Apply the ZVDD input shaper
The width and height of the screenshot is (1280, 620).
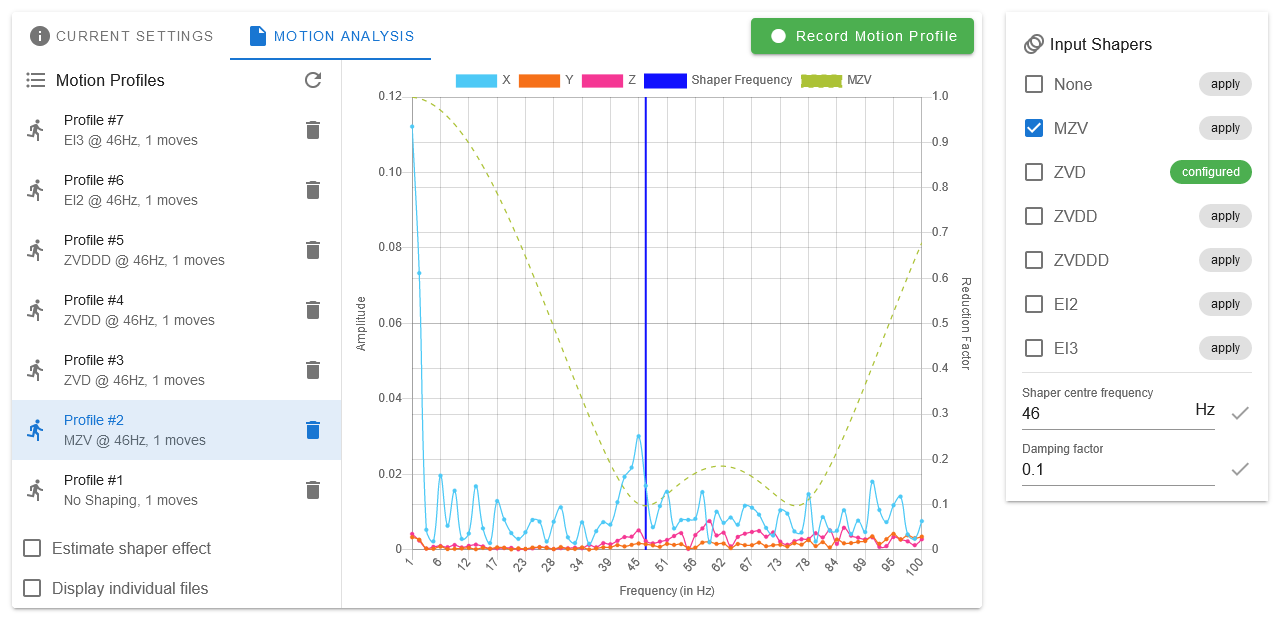tap(1225, 216)
